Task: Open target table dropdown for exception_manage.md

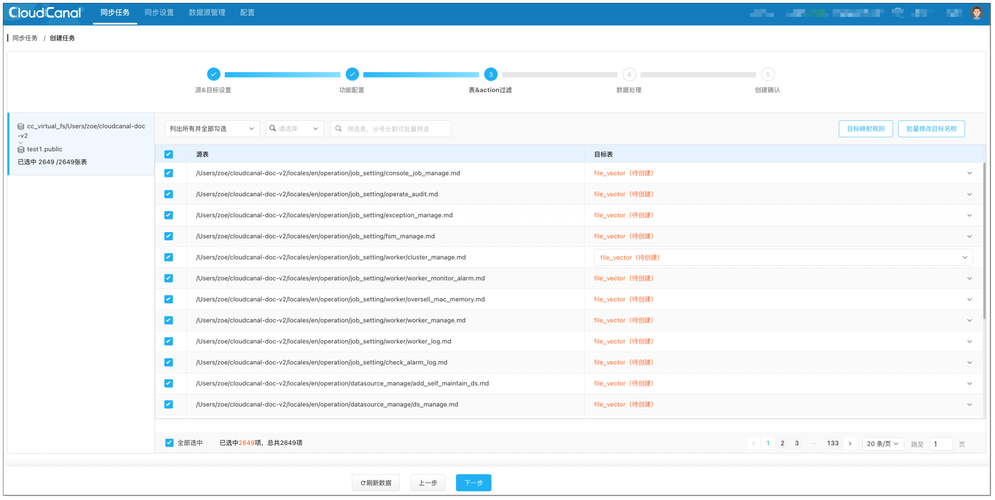Action: (970, 215)
